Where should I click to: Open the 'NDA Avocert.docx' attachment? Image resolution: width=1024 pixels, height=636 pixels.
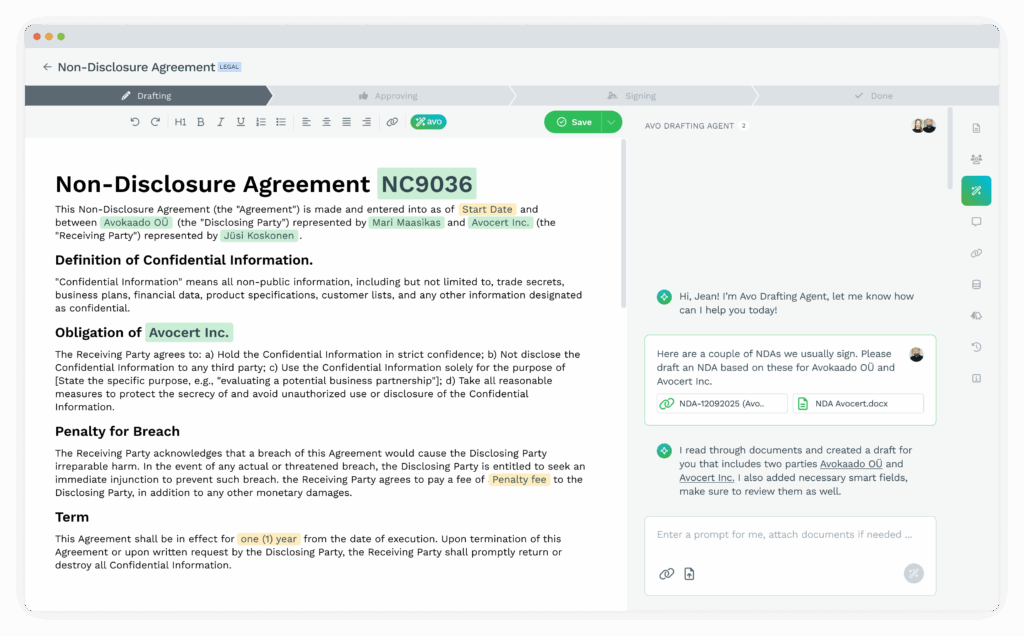(858, 404)
